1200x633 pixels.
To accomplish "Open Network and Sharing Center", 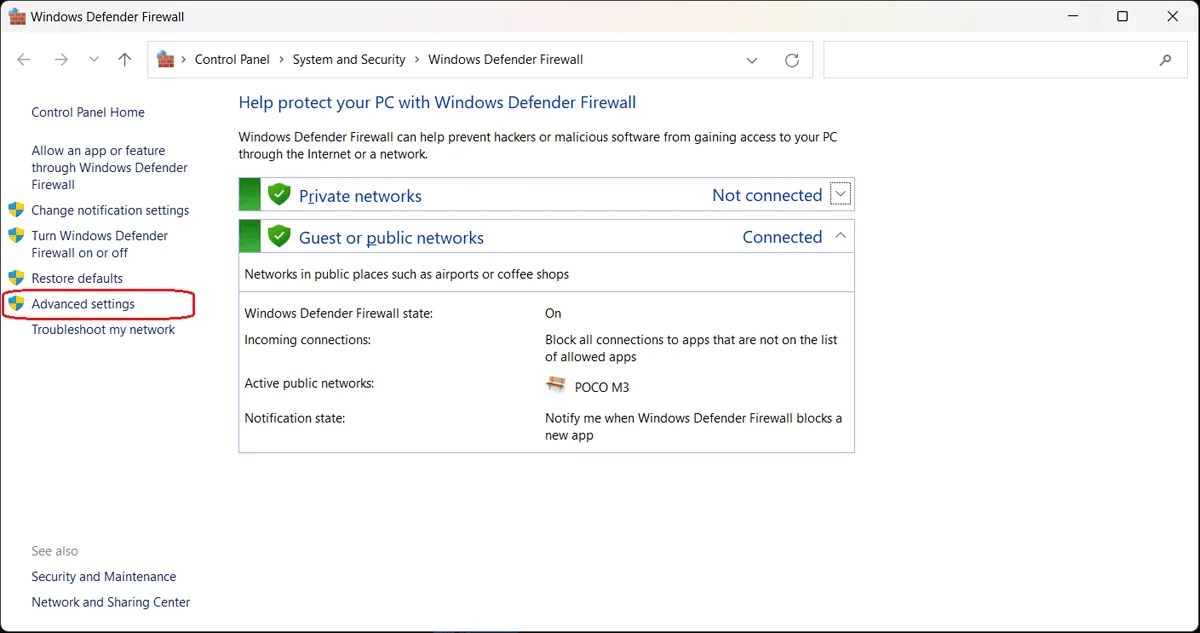I will [x=110, y=601].
